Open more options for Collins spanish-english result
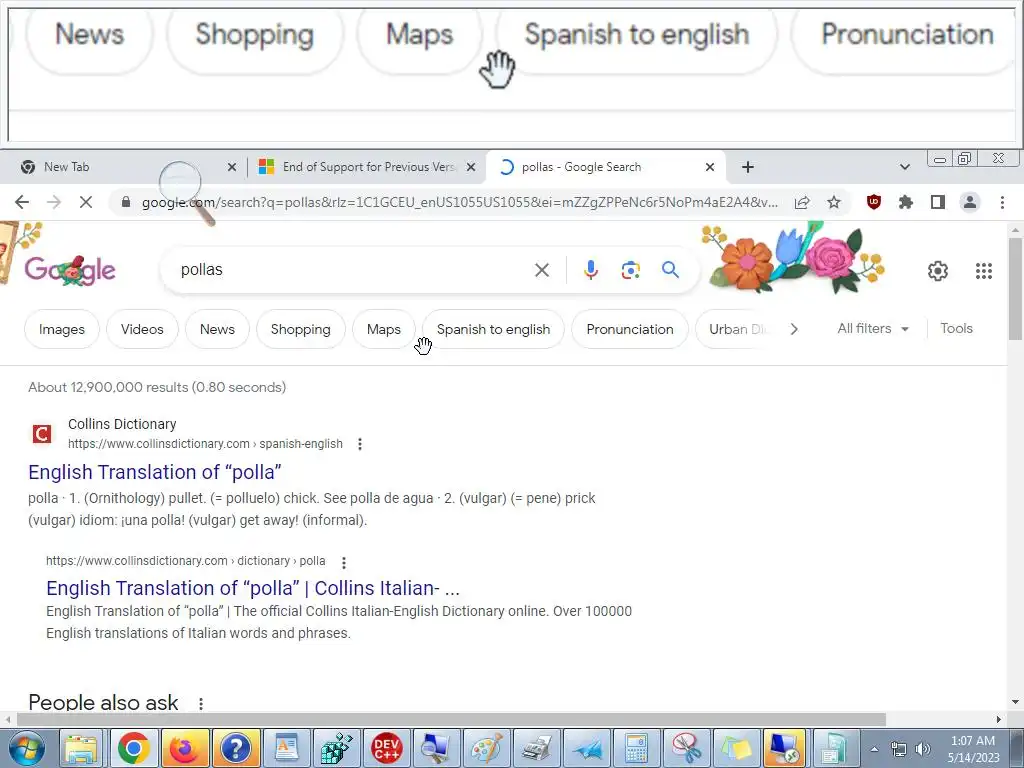1024x768 pixels. tap(360, 444)
